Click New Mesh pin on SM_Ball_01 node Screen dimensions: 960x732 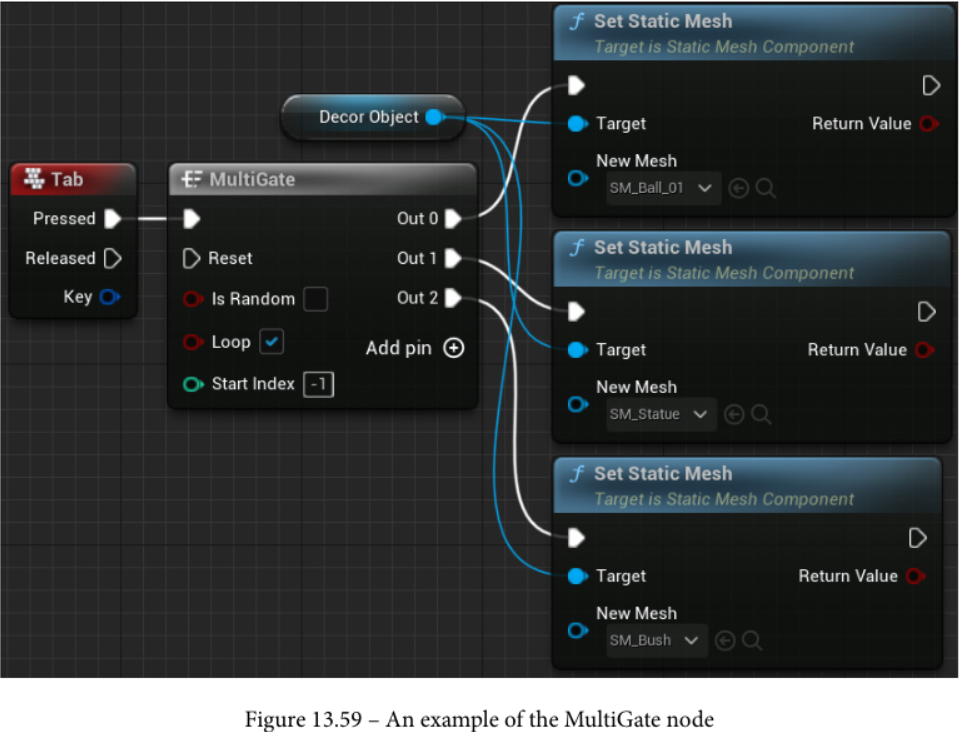[577, 179]
